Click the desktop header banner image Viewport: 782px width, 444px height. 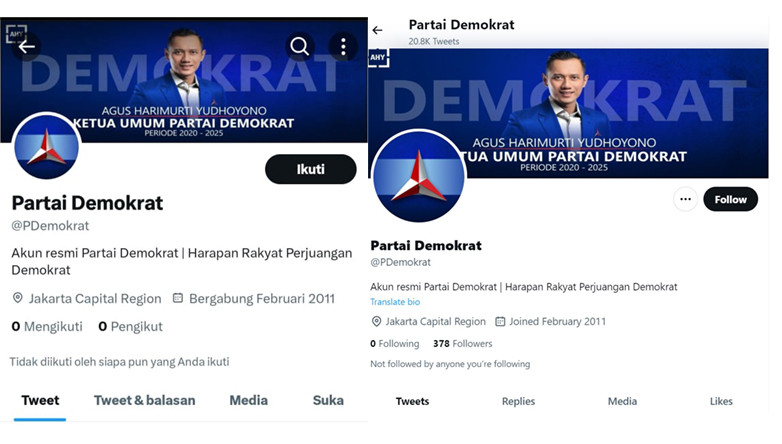[569, 113]
